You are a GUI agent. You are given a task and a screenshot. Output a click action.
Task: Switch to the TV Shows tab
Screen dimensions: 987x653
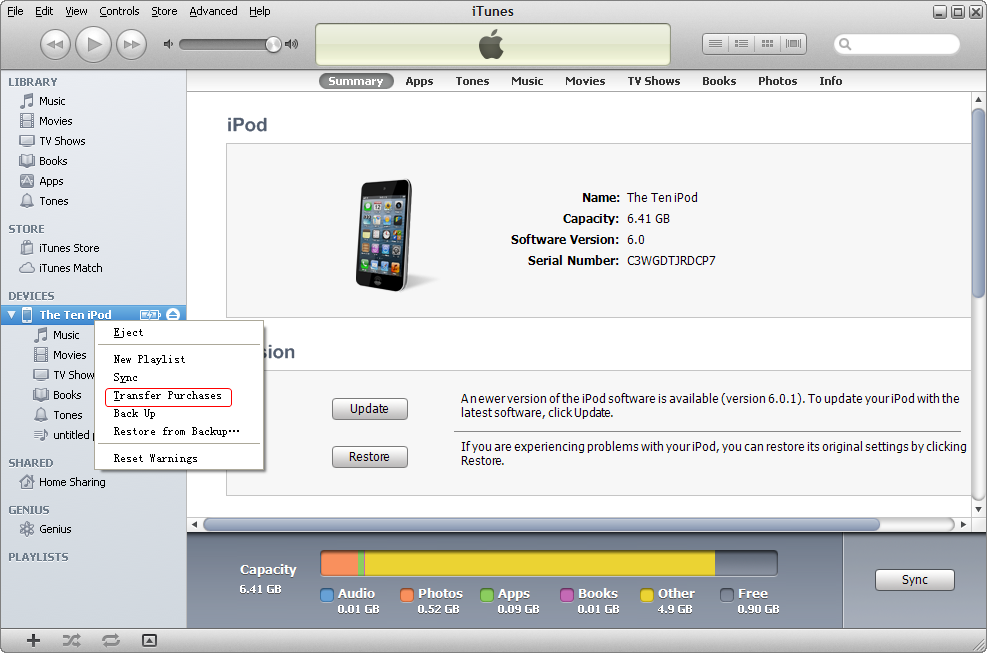click(653, 81)
